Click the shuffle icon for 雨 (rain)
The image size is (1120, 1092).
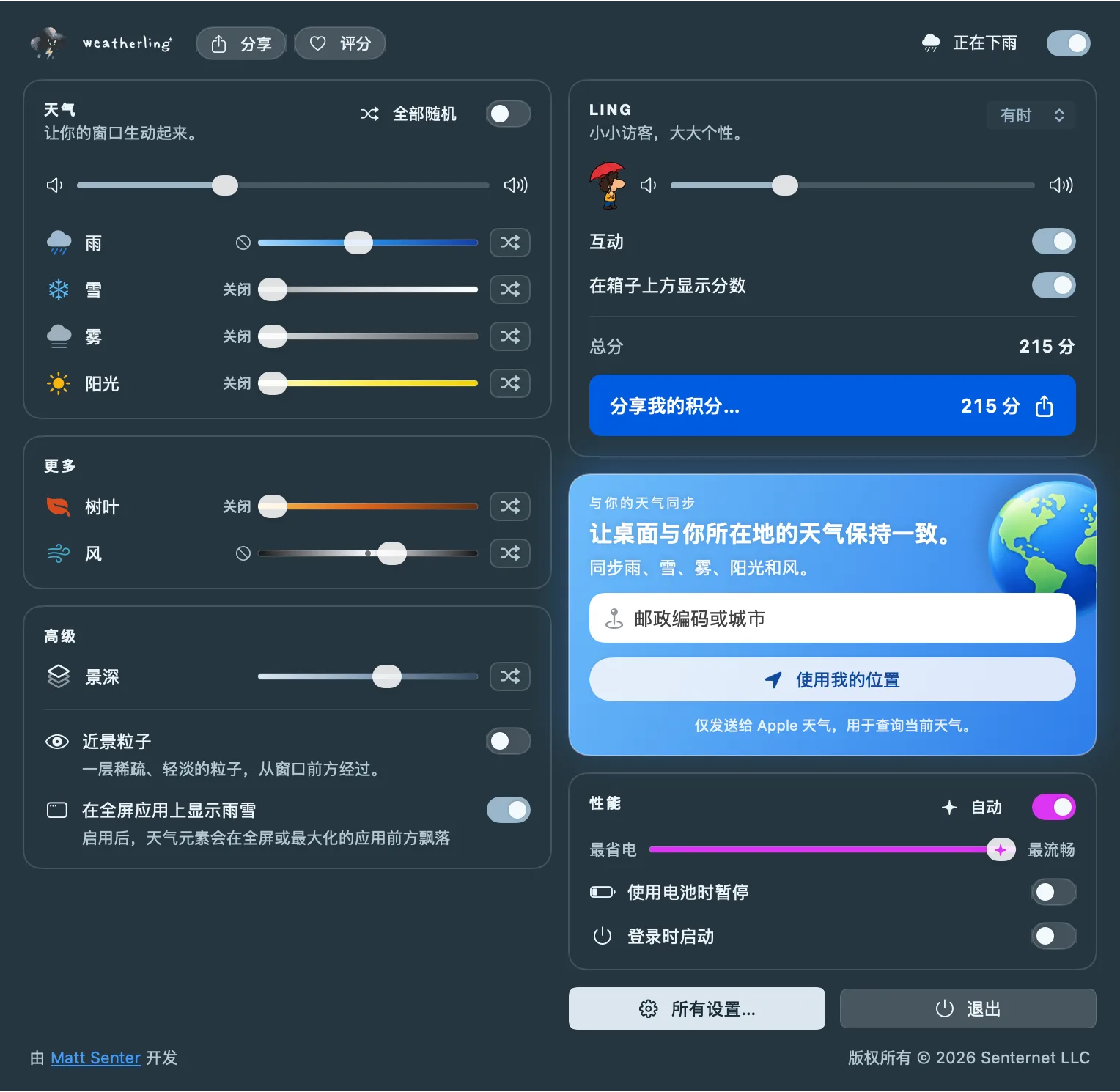[510, 243]
